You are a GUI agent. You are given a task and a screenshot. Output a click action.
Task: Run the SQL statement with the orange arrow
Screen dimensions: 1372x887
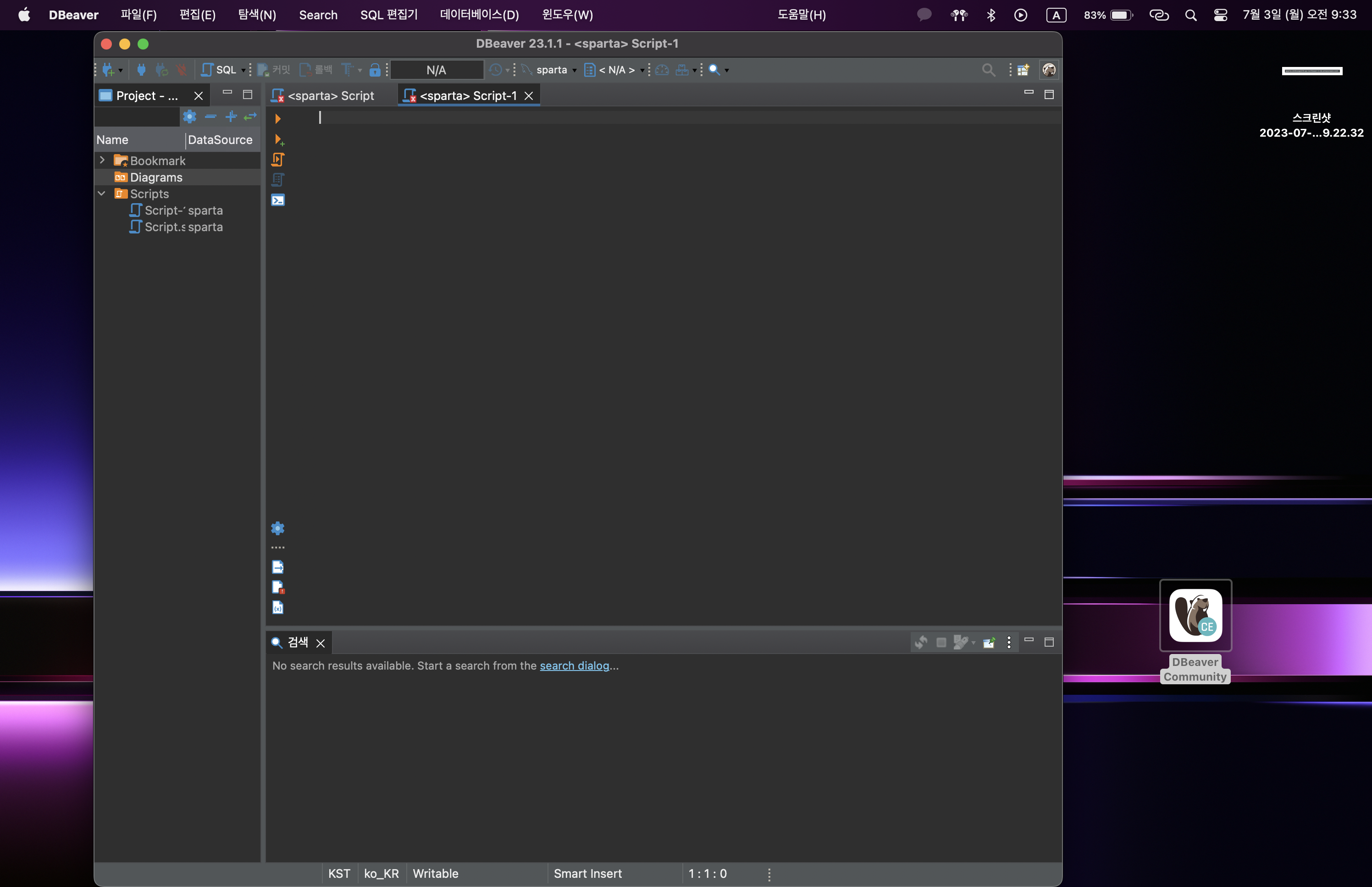277,119
